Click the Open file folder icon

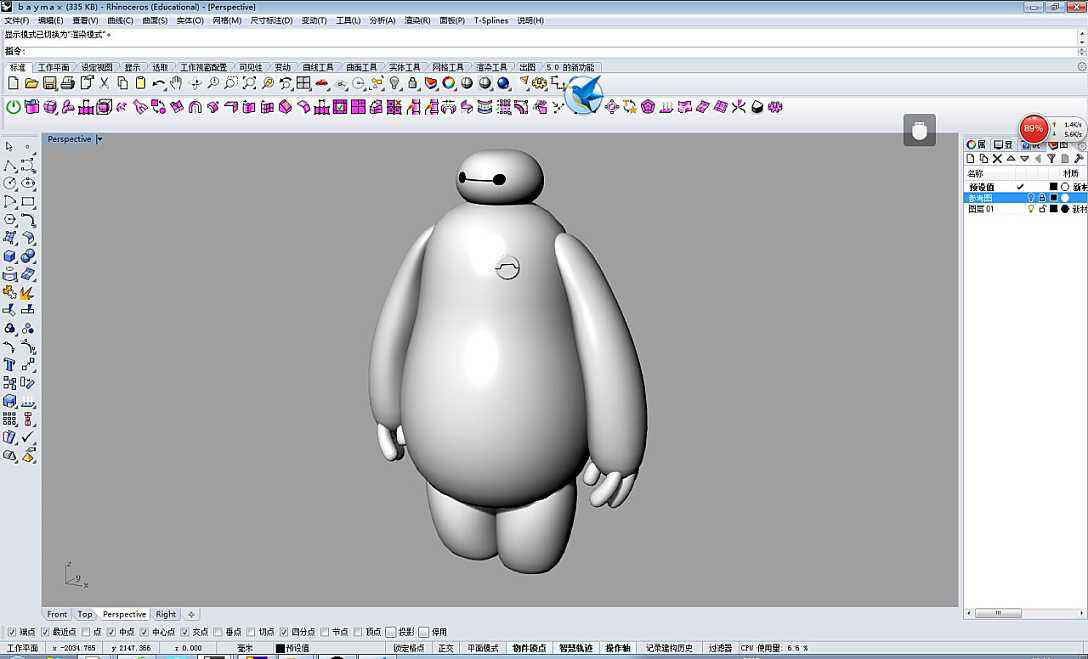32,83
